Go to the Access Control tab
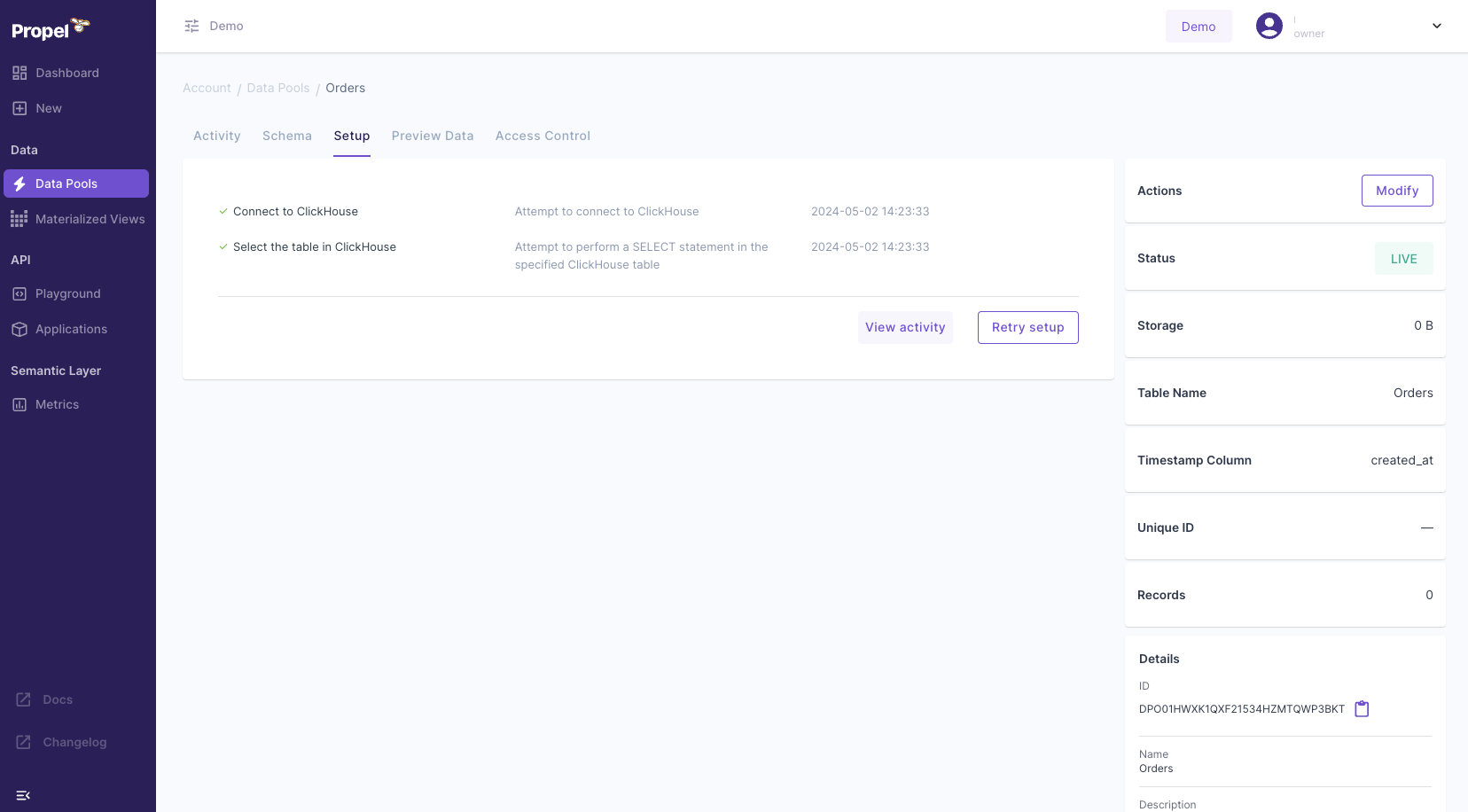 point(543,136)
